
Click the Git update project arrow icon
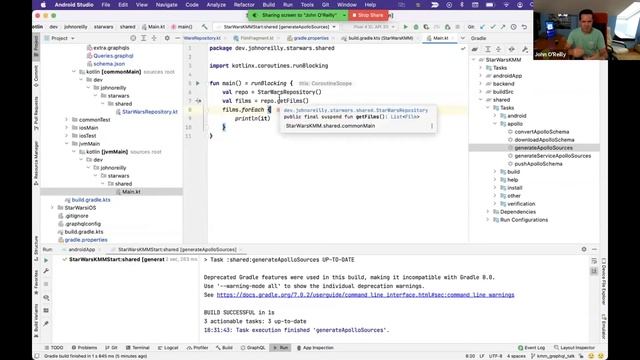482,27
